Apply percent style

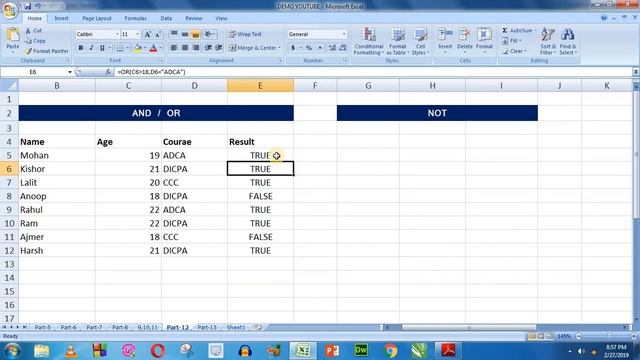point(309,48)
